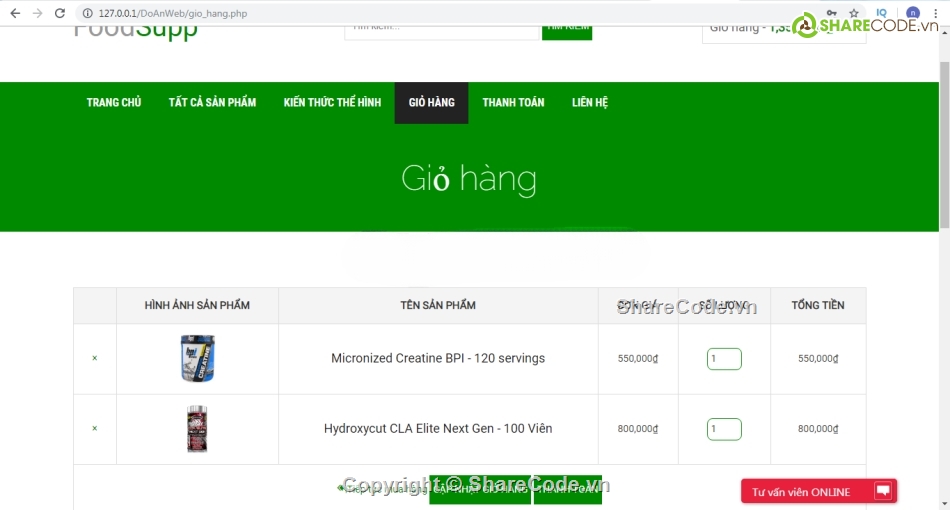Go to KIẾN THỨC THỂ HÌNH page
This screenshot has width=950, height=510.
point(332,102)
